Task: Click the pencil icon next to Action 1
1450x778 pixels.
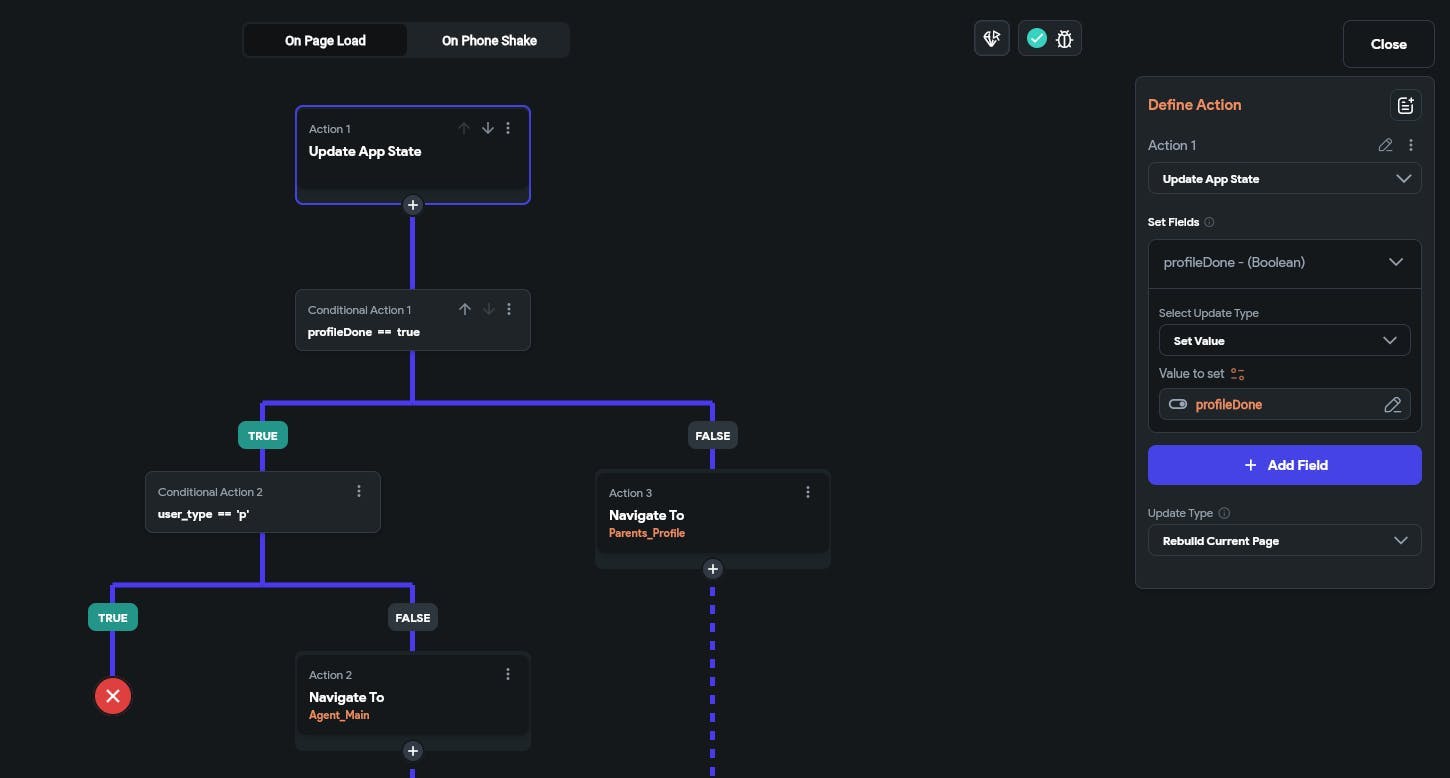Action: coord(1385,145)
